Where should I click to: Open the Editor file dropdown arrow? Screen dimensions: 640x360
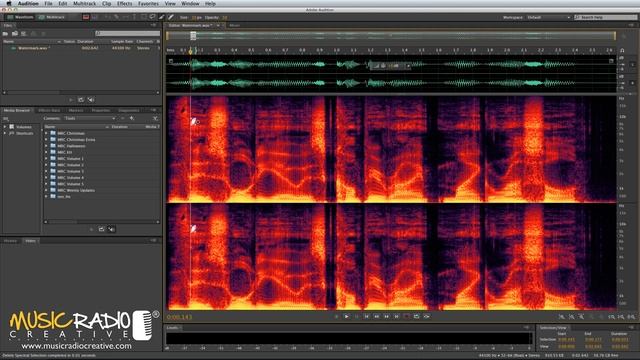218,25
